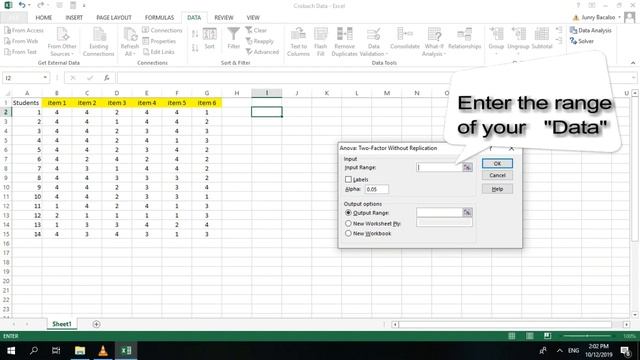Viewport: 640px width, 360px height.
Task: Expand Refresh All dropdown
Action: pos(129,53)
